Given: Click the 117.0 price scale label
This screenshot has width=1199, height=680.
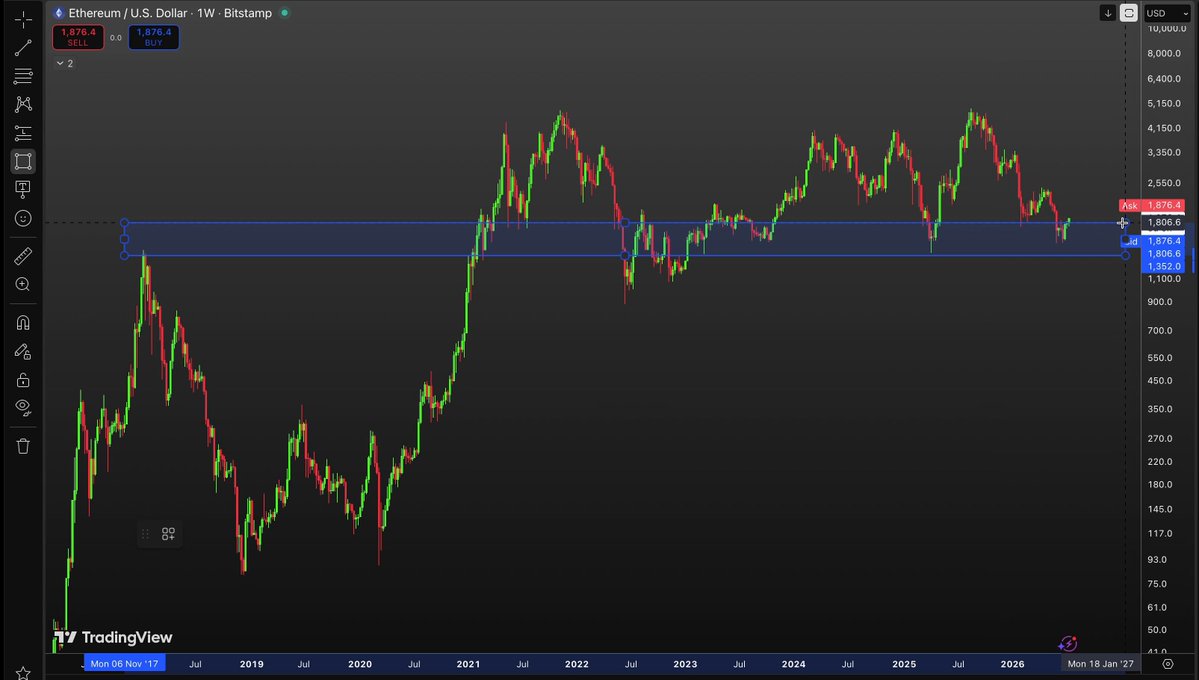Looking at the screenshot, I should click(x=1159, y=534).
